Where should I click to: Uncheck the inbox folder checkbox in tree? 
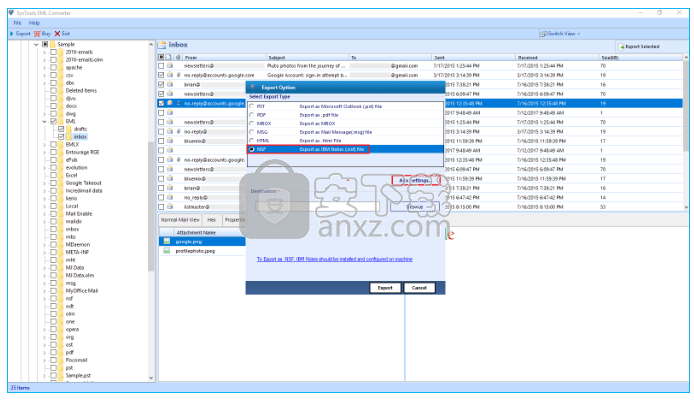pos(62,137)
